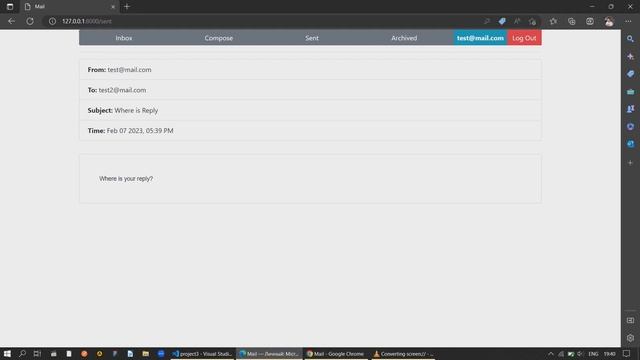Open the Archived mailbox

(x=404, y=38)
